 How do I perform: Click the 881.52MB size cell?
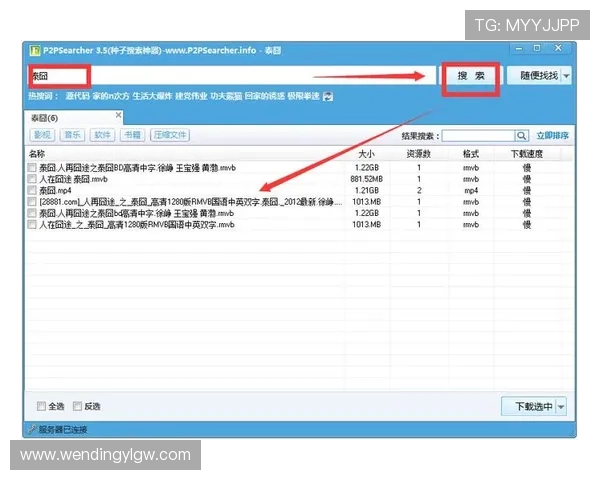click(x=367, y=179)
